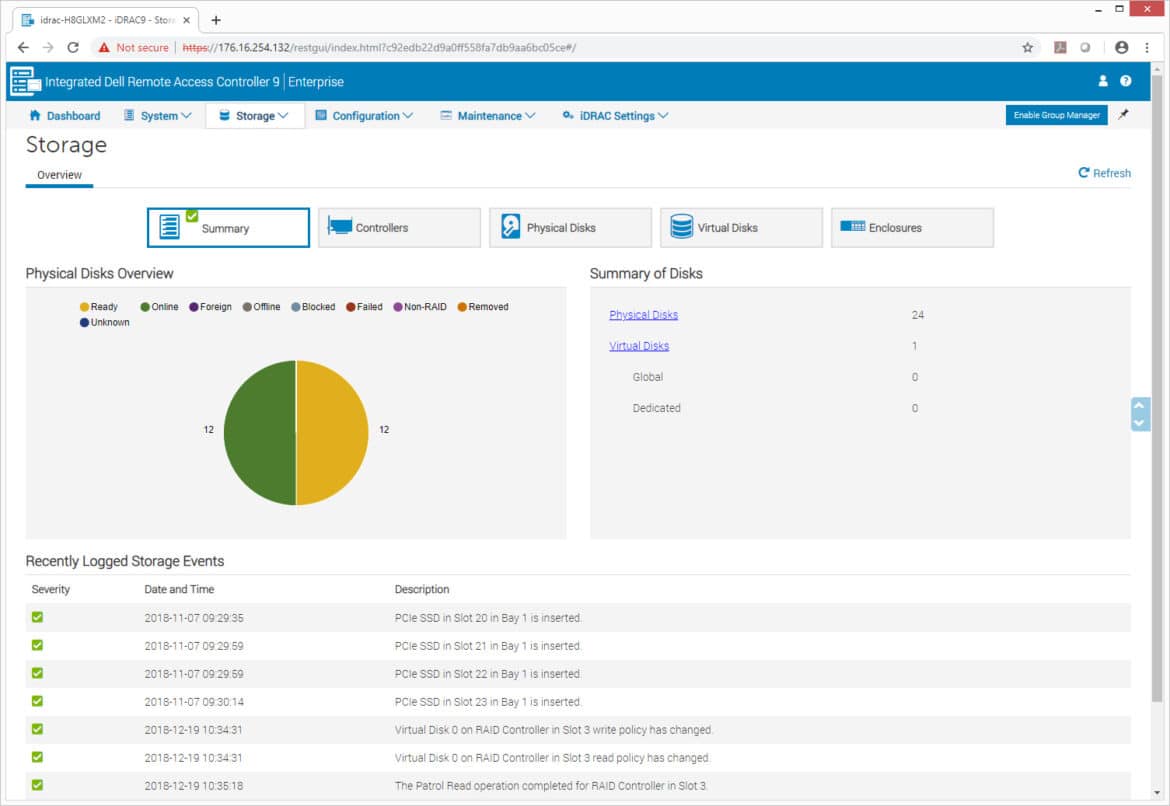This screenshot has width=1170, height=806.
Task: Open the Physical Disks summary link
Action: pos(643,315)
